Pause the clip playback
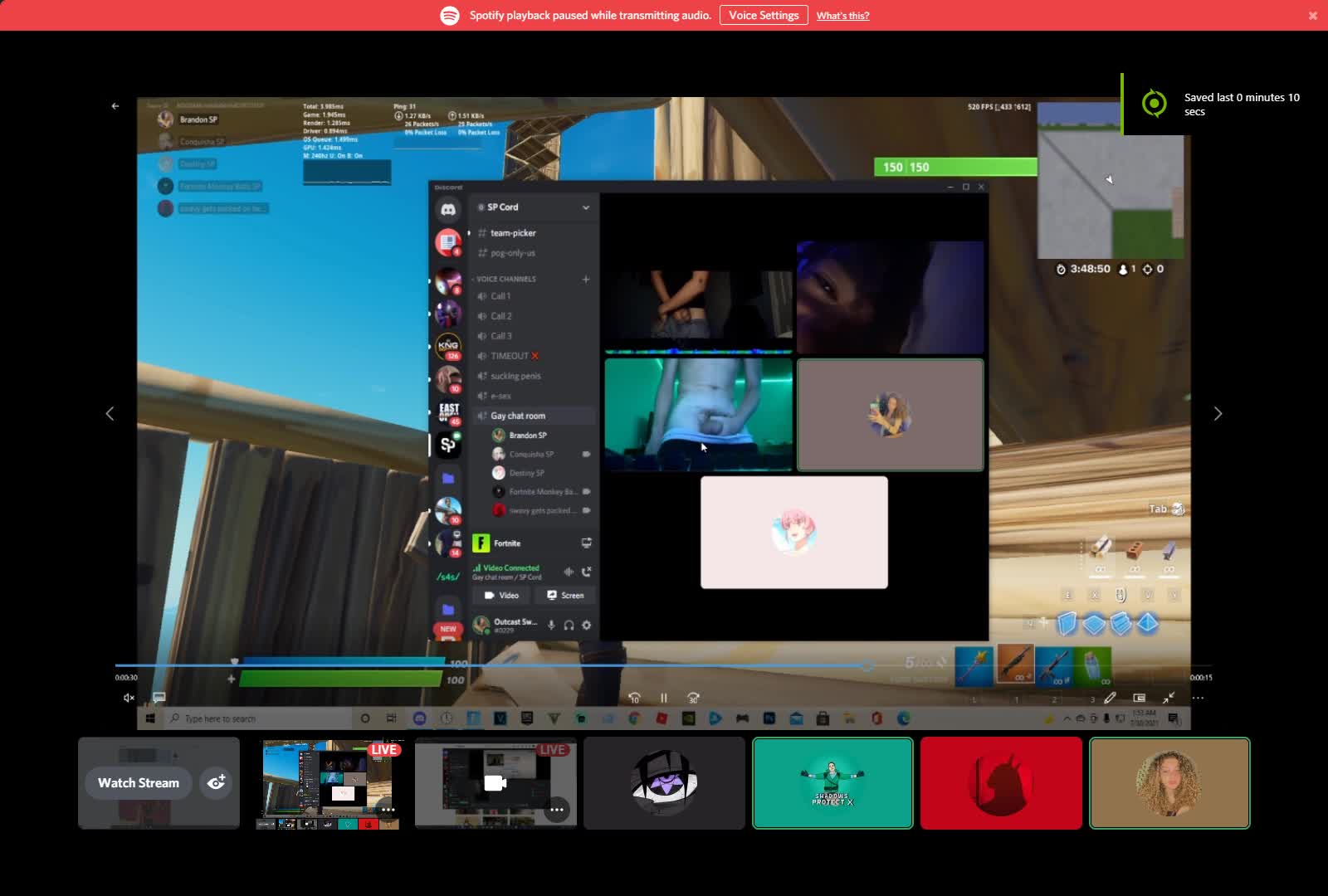 coord(664,698)
